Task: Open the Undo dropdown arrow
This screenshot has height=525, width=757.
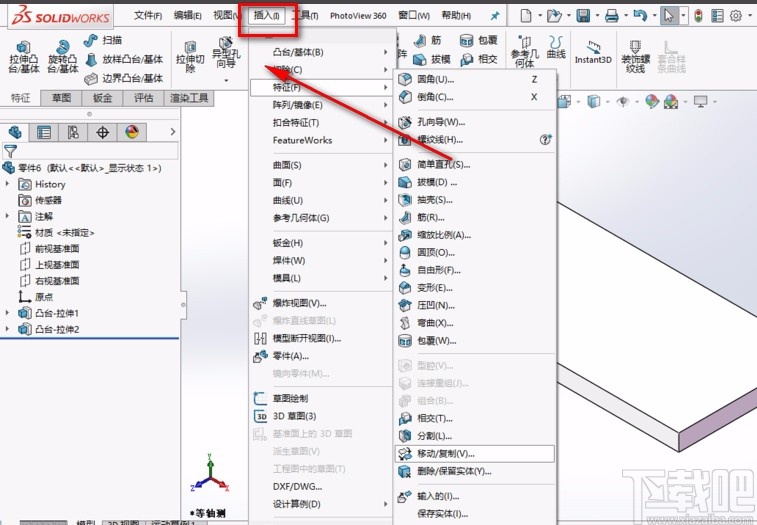Action: 654,16
